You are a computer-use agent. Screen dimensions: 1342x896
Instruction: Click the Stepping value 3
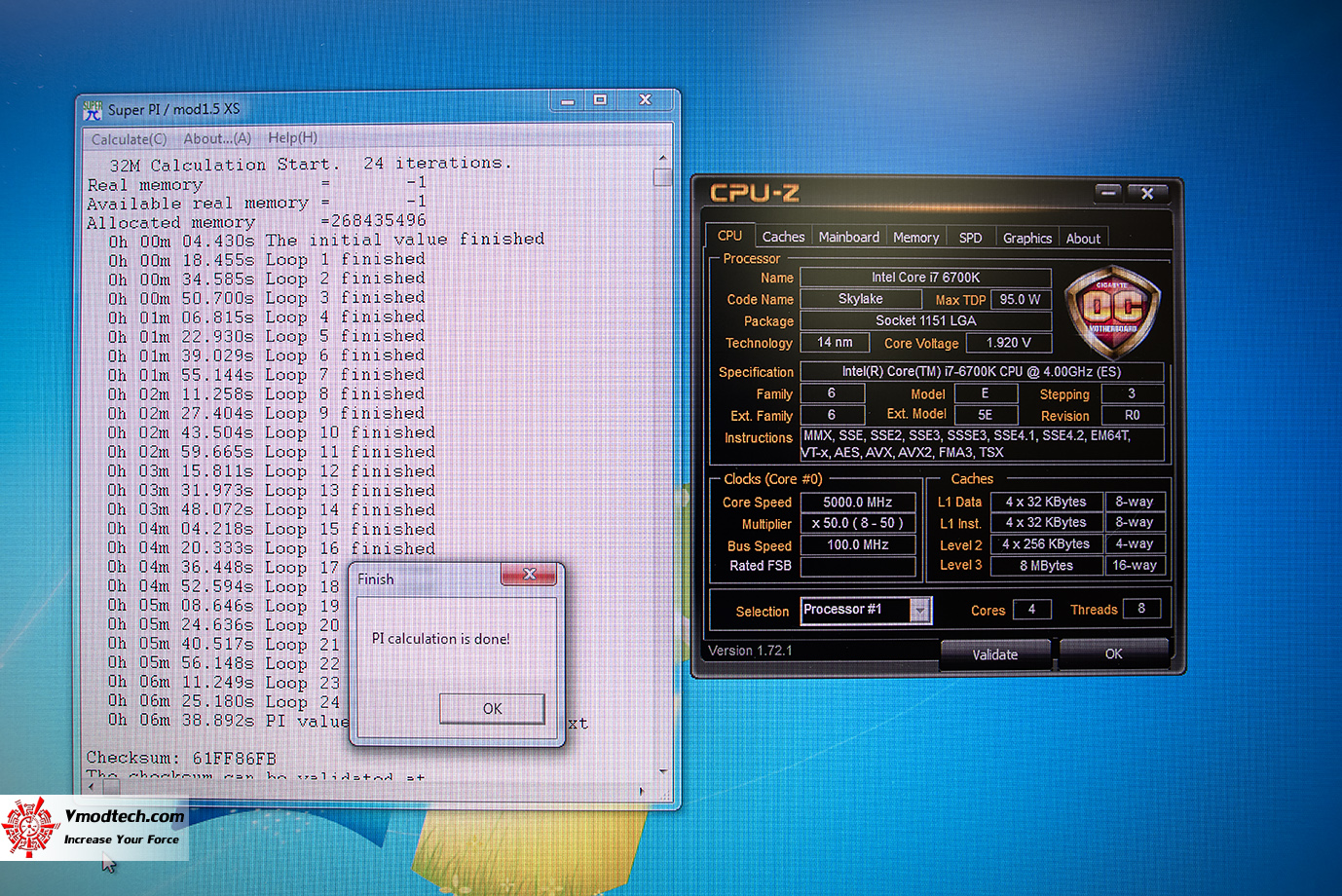pyautogui.click(x=1132, y=393)
